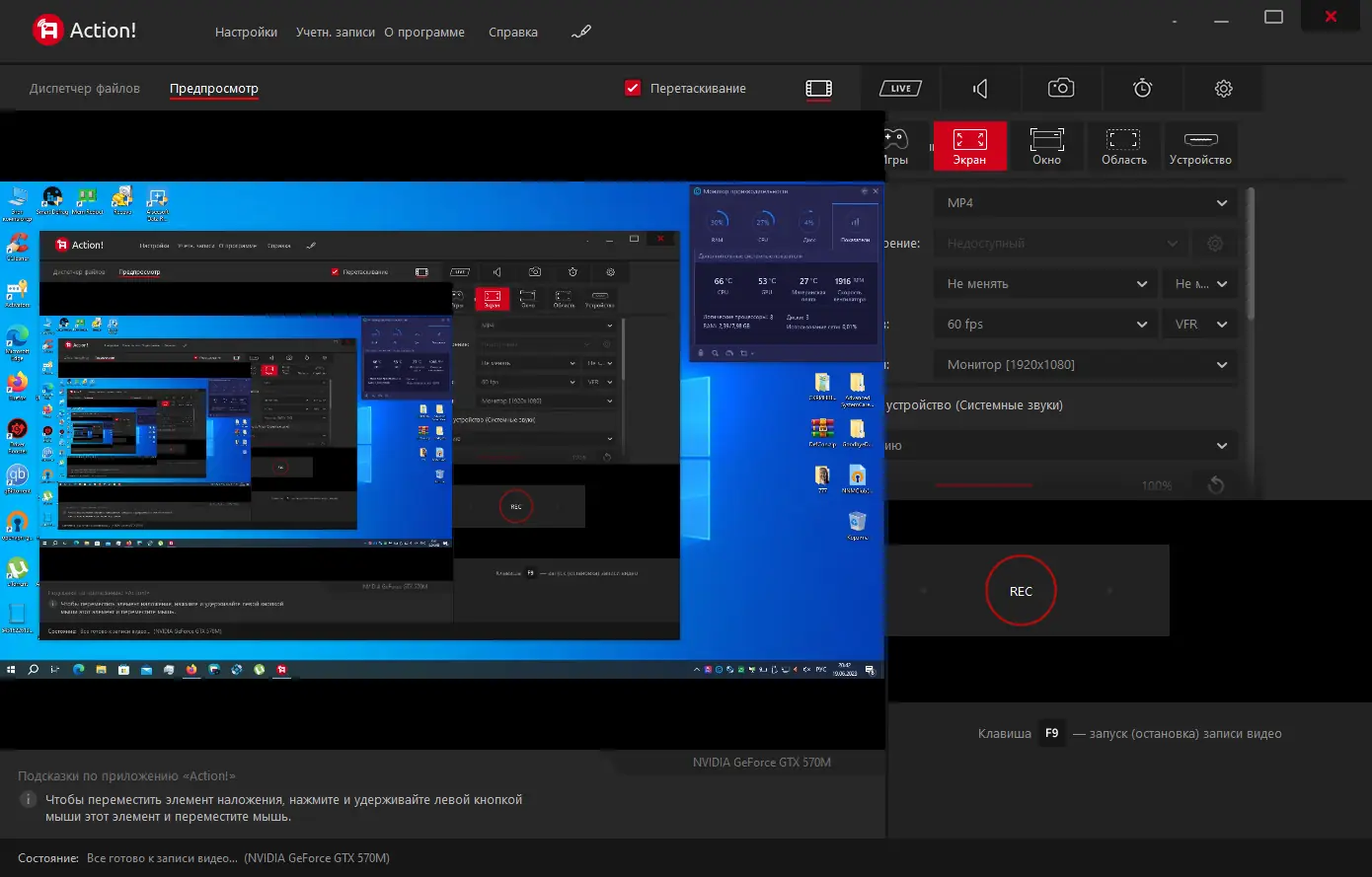Select Окно recording mode

[1046, 146]
